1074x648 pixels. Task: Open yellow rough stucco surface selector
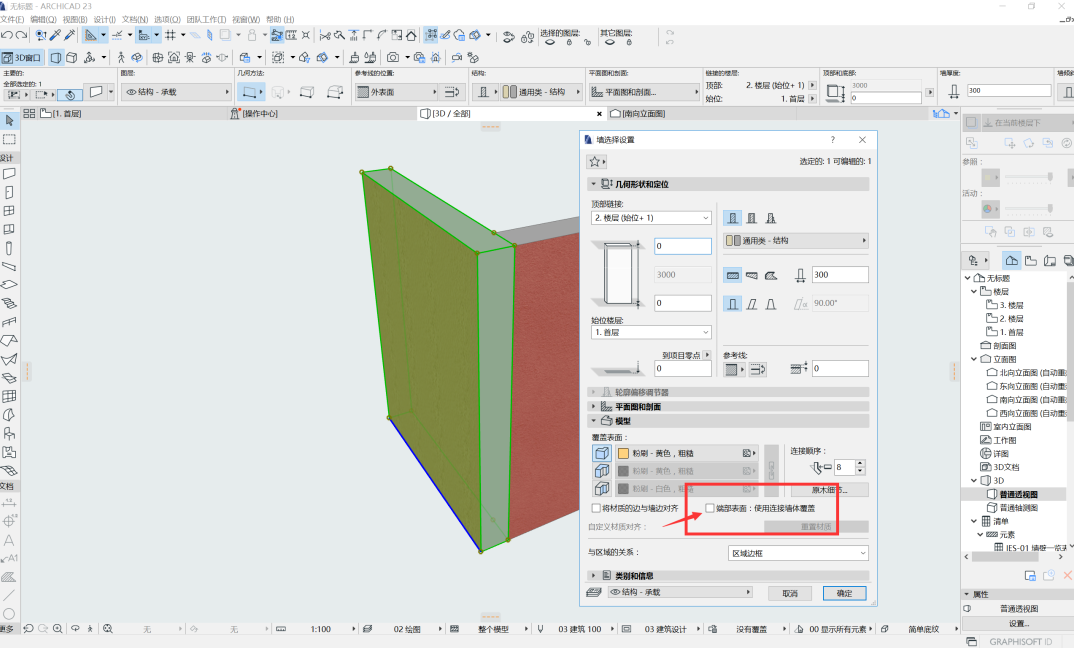tap(686, 453)
